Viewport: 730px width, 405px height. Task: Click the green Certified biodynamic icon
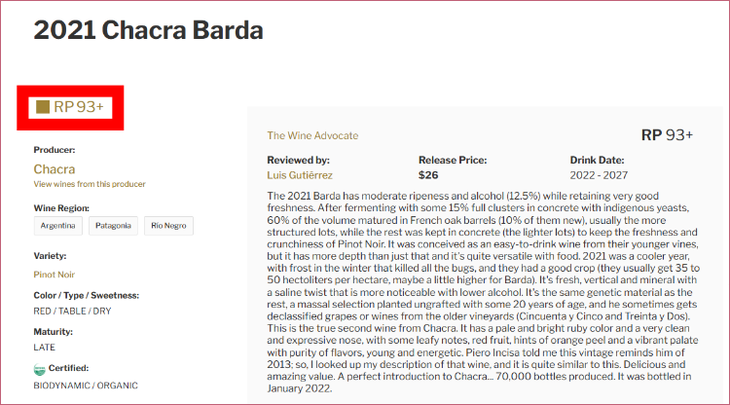pos(40,370)
